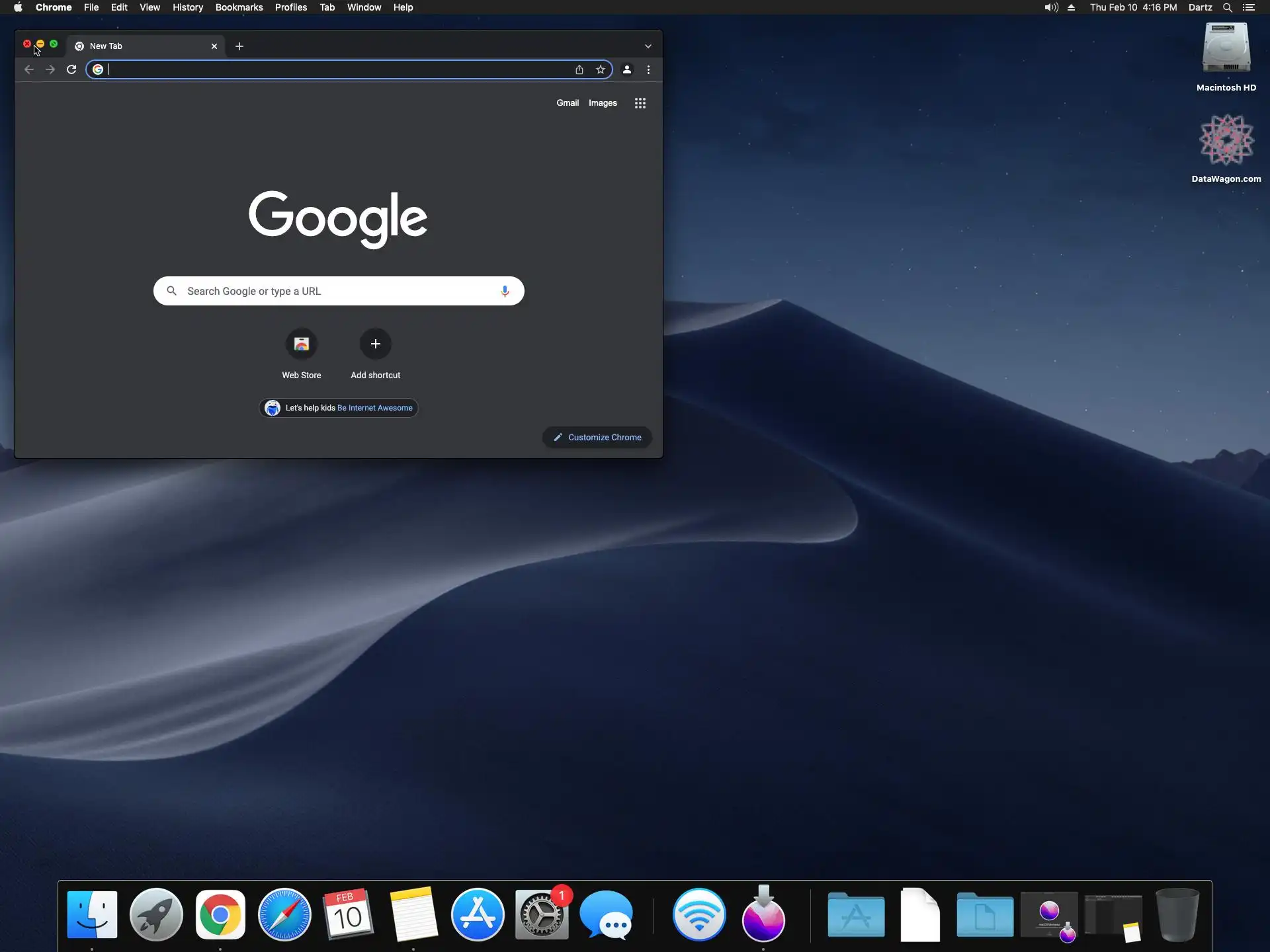Open the History menu

point(188,7)
